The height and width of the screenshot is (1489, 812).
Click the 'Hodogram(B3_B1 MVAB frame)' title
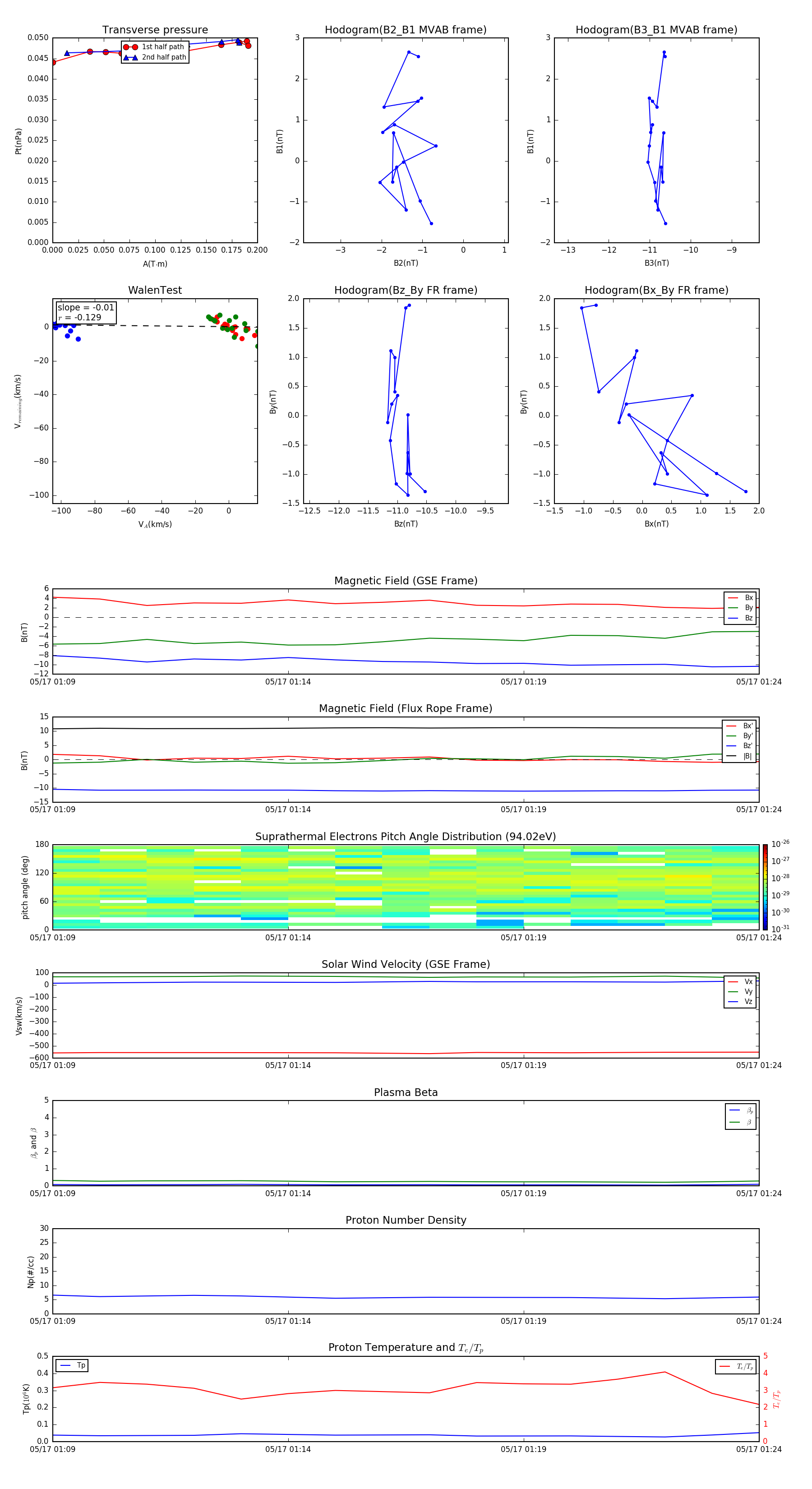coord(656,30)
